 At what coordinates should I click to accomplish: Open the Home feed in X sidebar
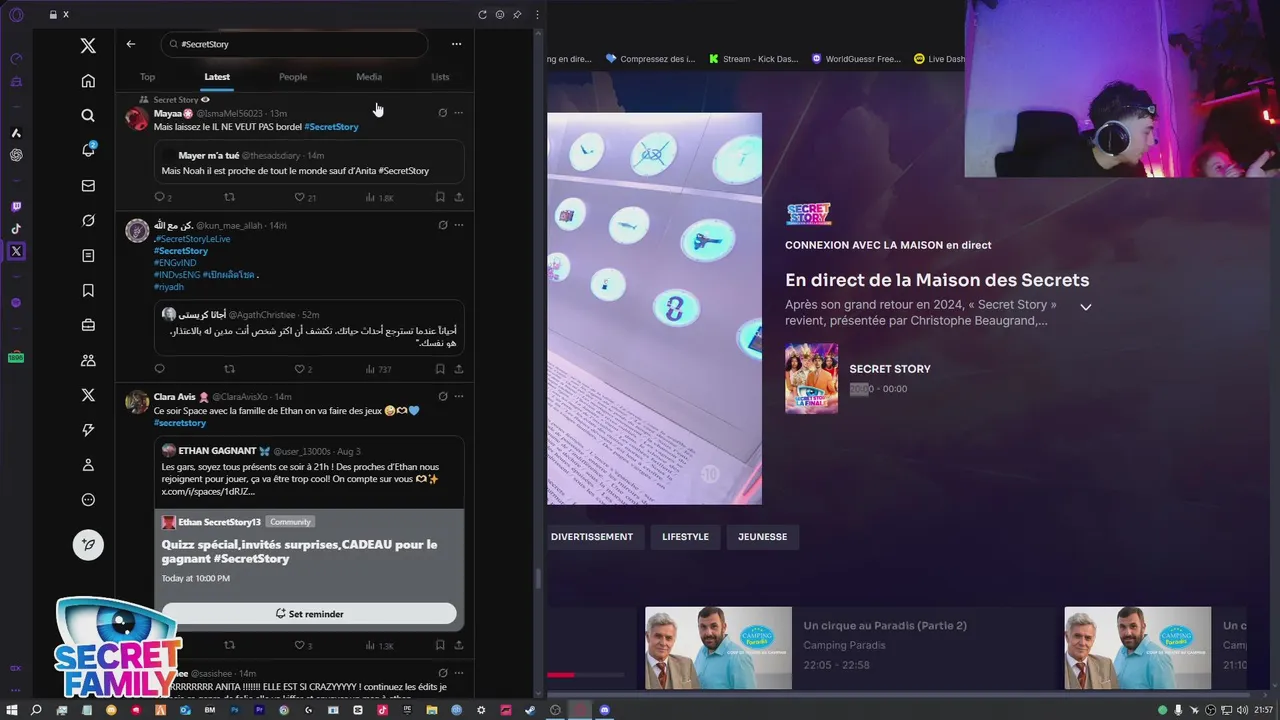(88, 81)
